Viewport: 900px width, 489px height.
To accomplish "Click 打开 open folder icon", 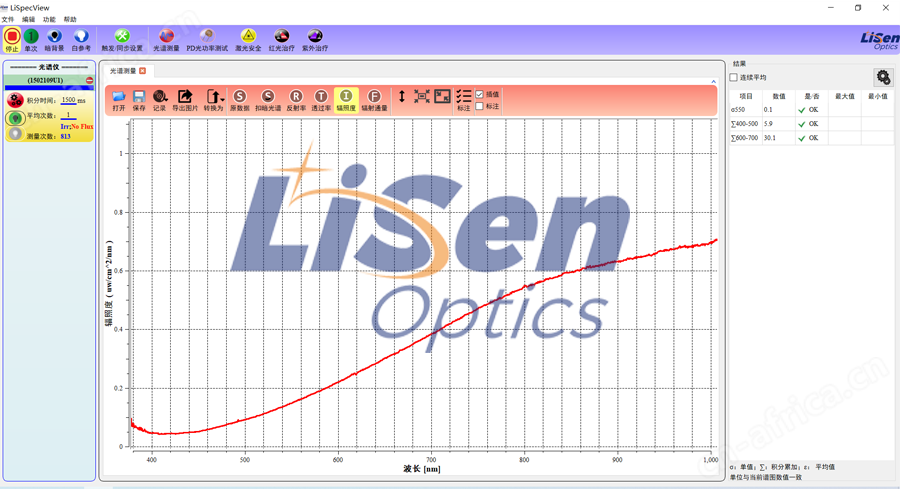I will [119, 100].
